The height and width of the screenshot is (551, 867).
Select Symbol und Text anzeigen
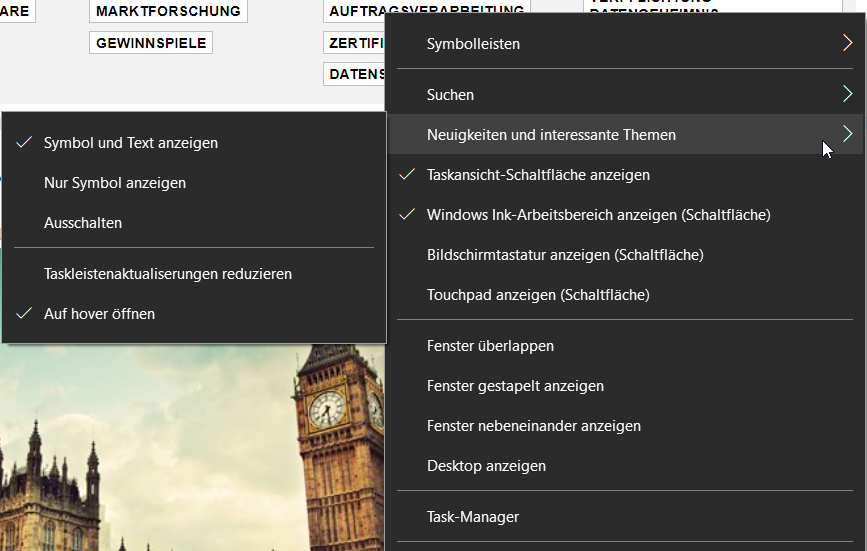[x=130, y=143]
